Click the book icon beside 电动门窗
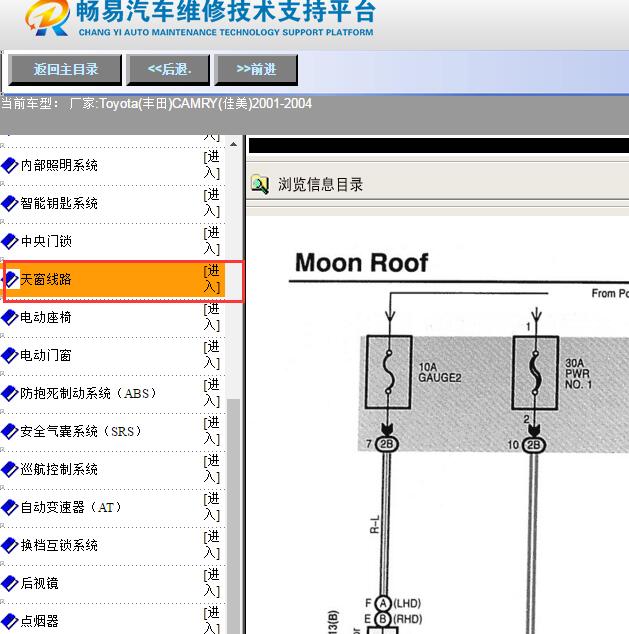 click(10, 355)
